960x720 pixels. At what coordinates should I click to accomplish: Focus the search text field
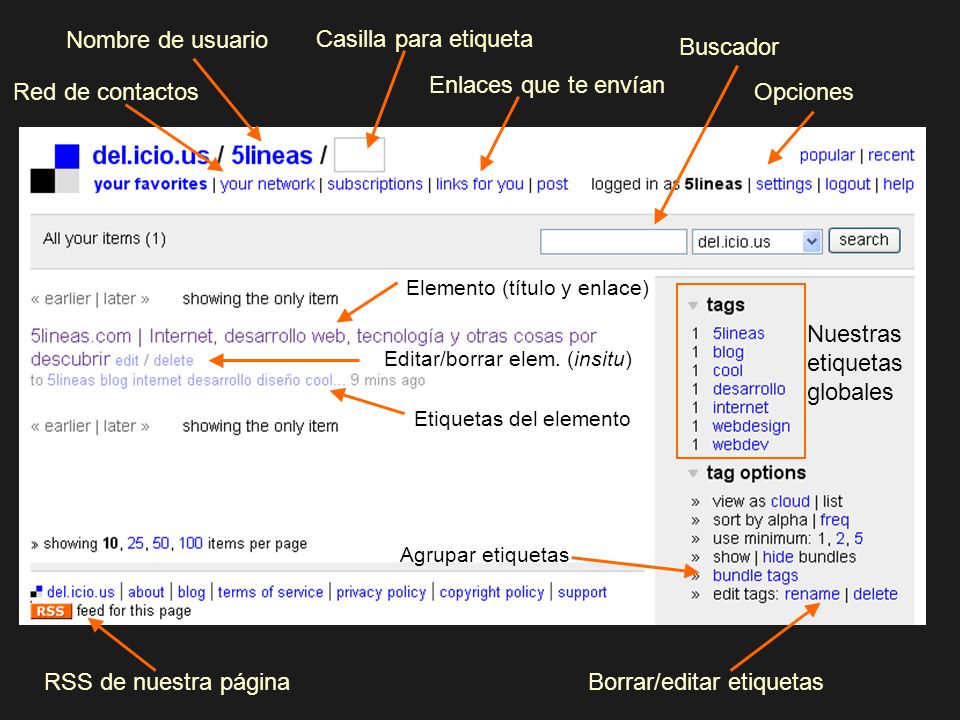(x=613, y=241)
